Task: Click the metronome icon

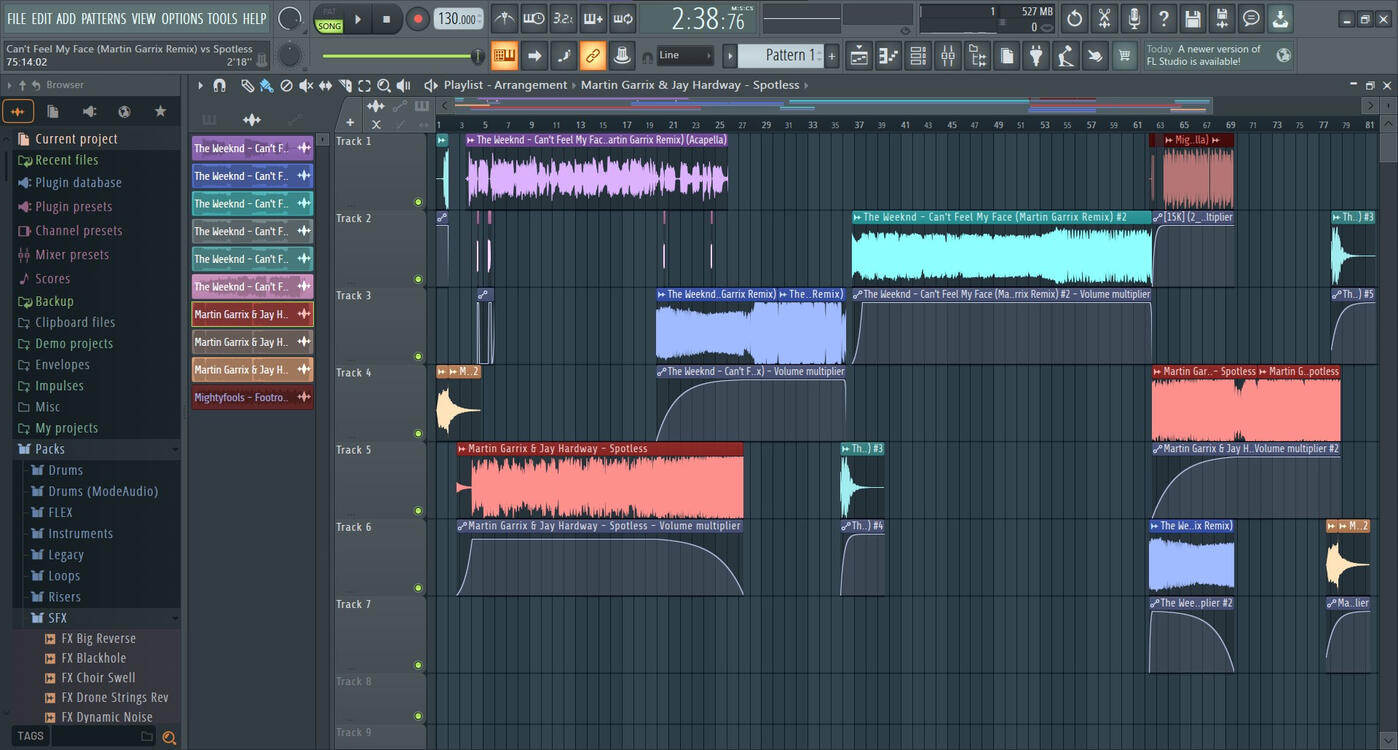Action: pos(504,18)
